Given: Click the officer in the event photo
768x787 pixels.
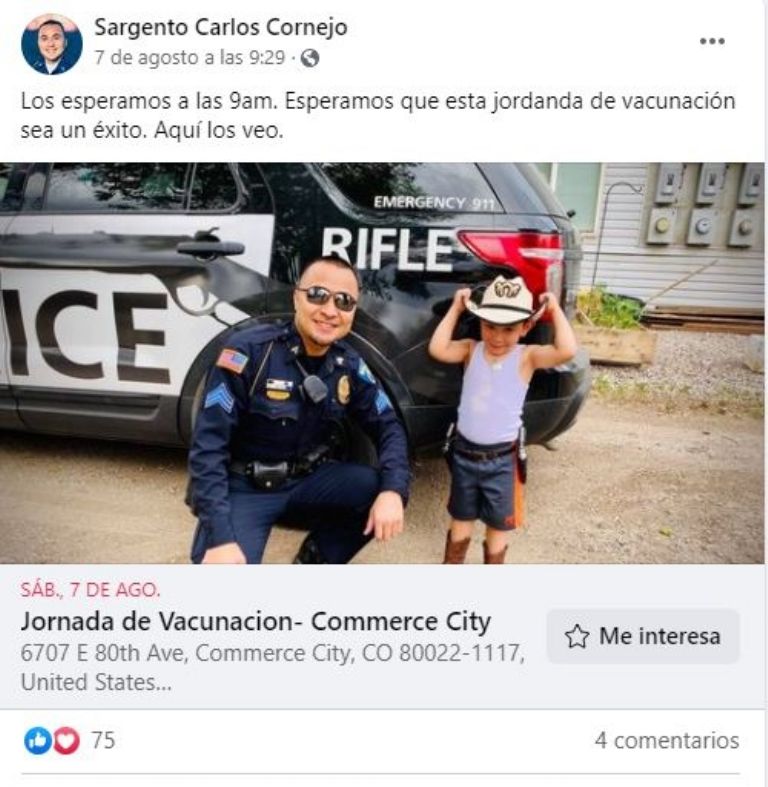Looking at the screenshot, I should click(300, 412).
